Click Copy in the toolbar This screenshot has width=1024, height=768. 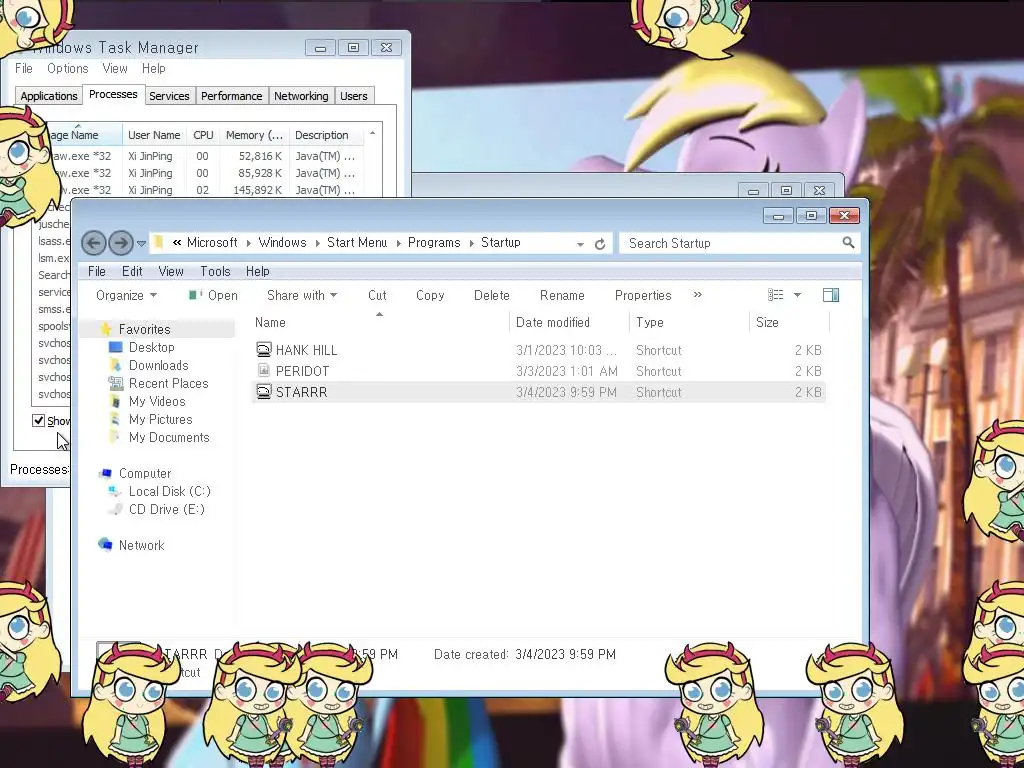pyautogui.click(x=430, y=295)
